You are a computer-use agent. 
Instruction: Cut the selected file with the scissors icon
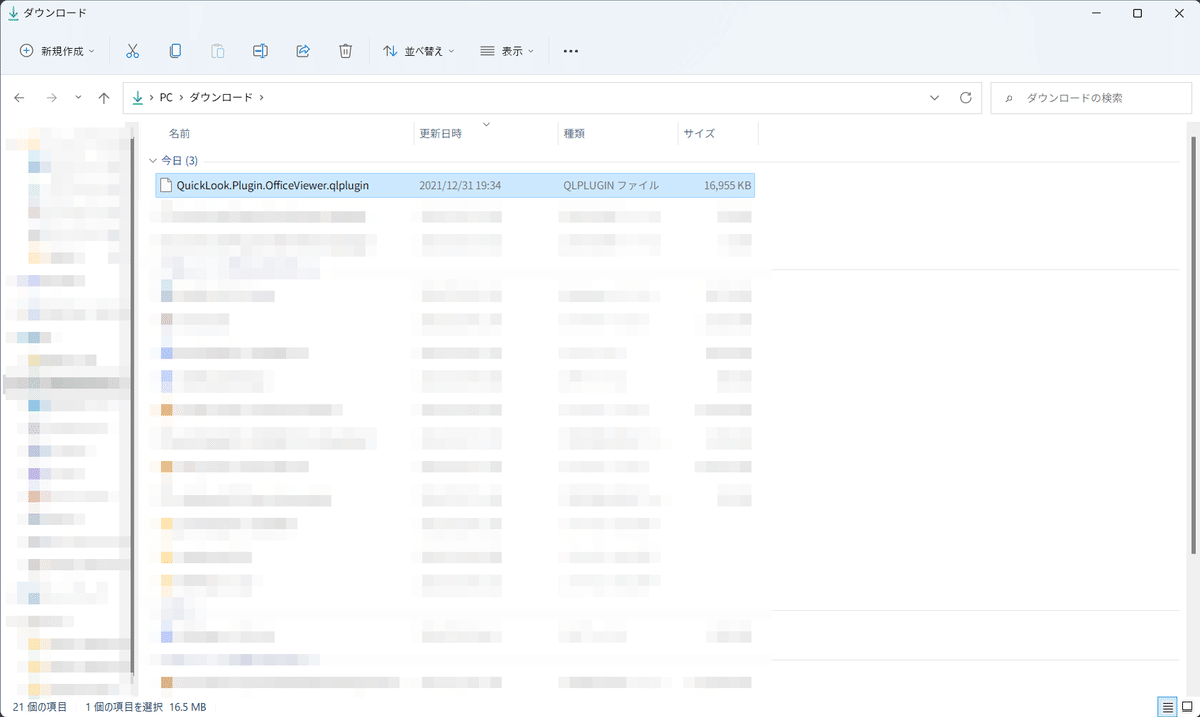click(132, 50)
